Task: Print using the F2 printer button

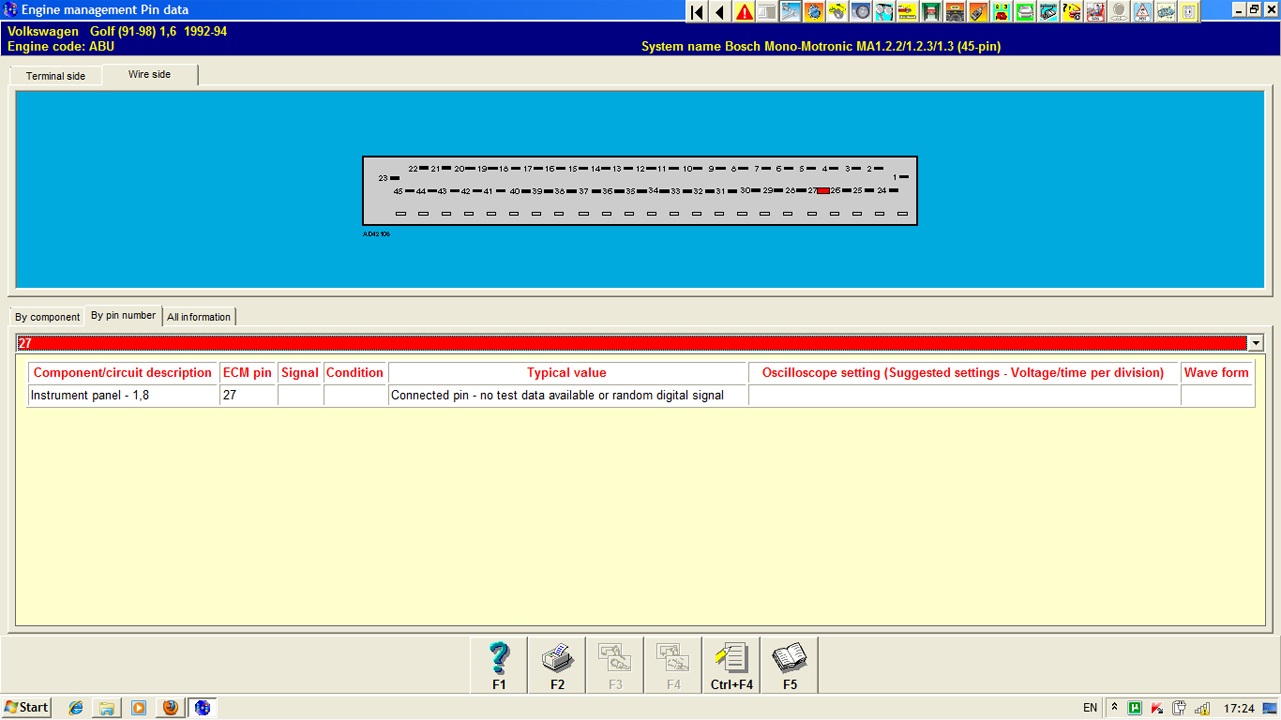Action: pyautogui.click(x=557, y=666)
